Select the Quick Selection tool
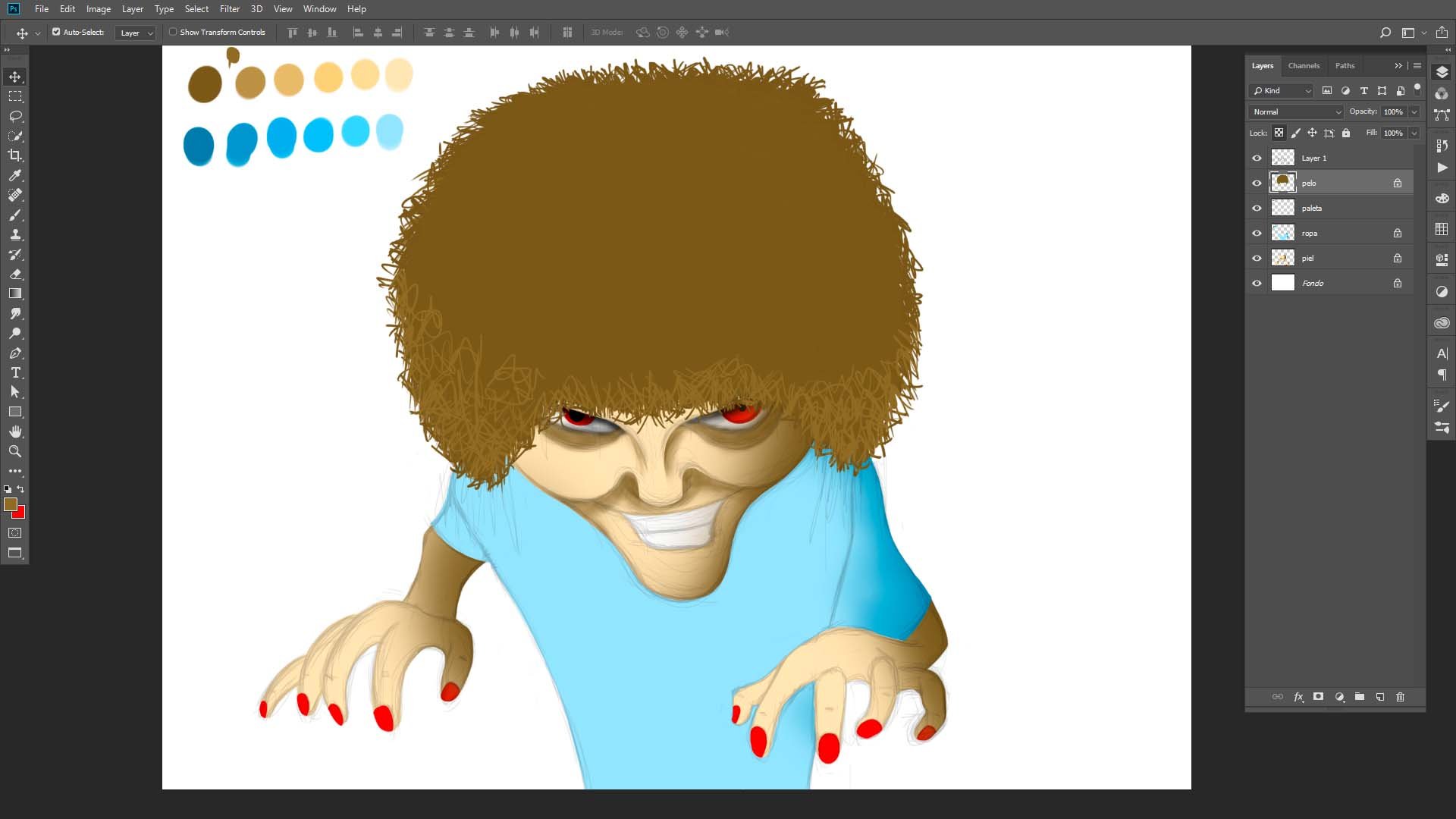 tap(15, 136)
